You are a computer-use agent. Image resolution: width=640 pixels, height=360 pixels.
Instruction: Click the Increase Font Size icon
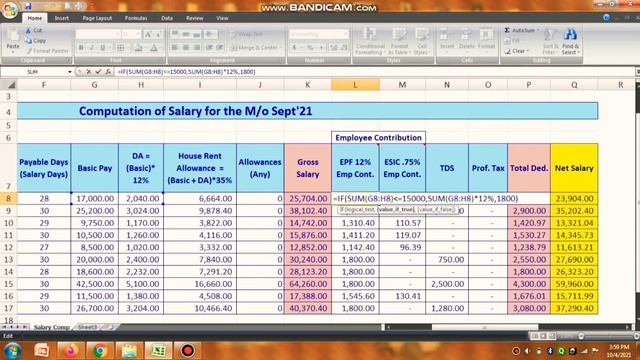[148, 34]
